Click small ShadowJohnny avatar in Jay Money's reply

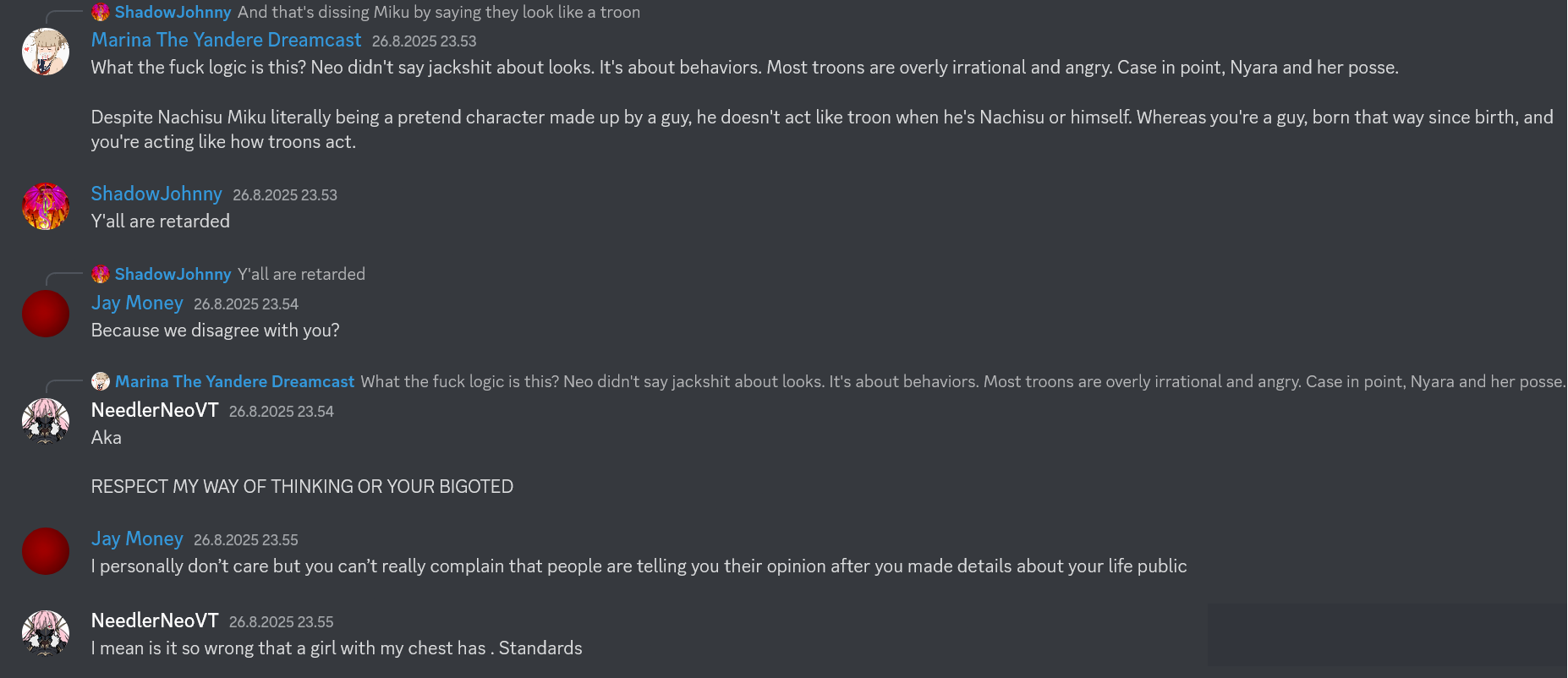tap(101, 274)
